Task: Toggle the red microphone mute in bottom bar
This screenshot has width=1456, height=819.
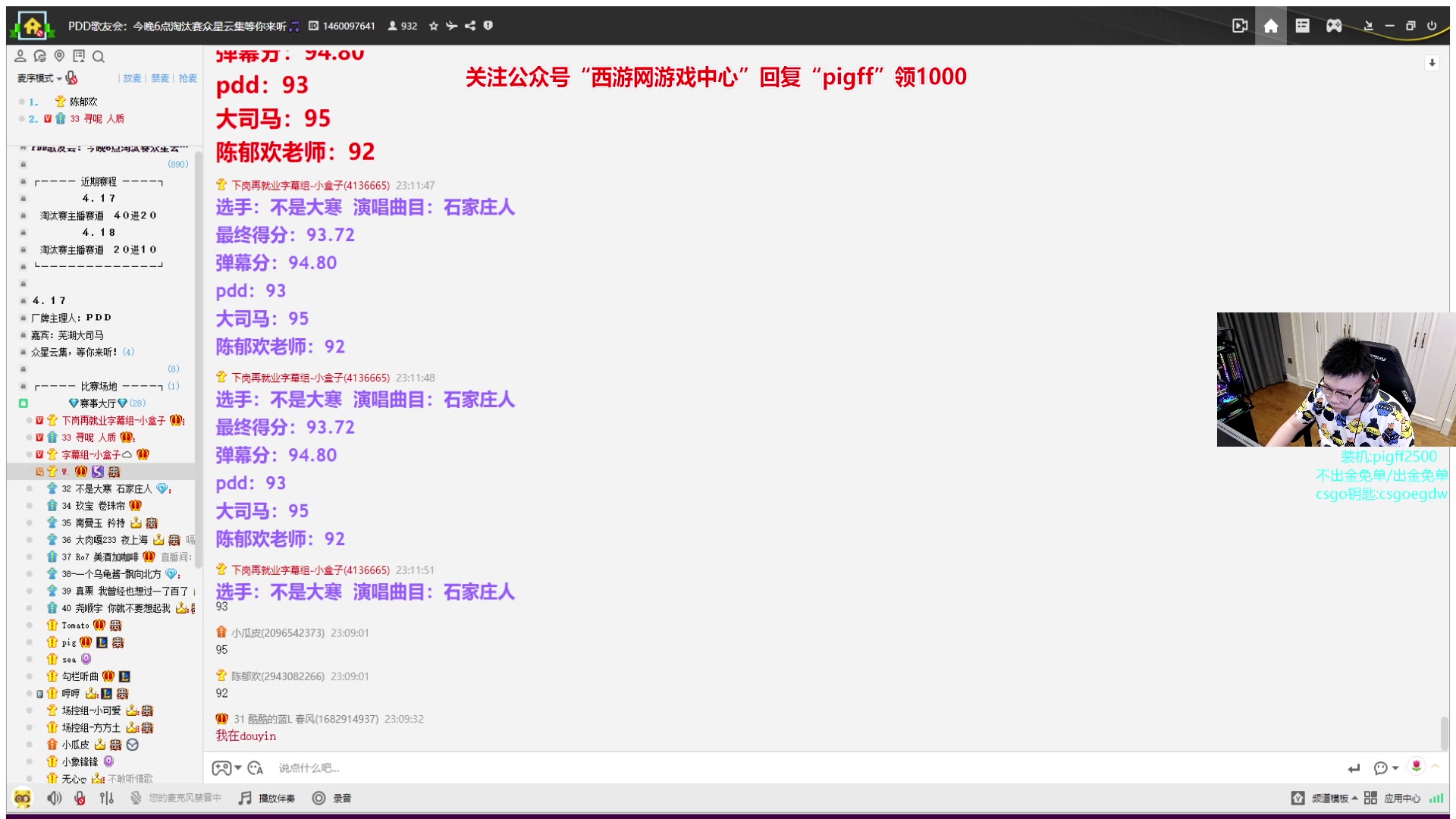Action: [x=80, y=798]
